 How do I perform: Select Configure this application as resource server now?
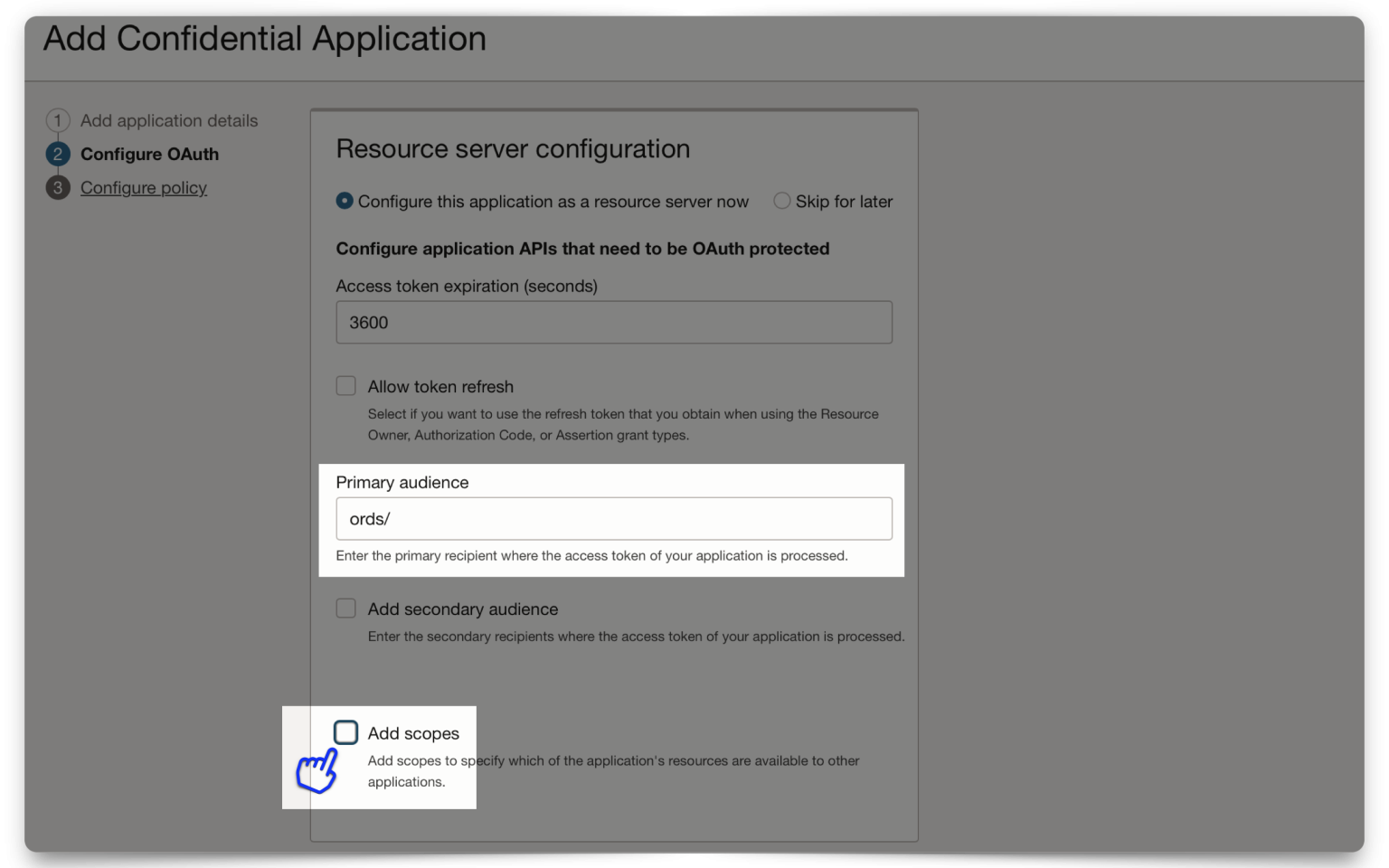coord(345,201)
